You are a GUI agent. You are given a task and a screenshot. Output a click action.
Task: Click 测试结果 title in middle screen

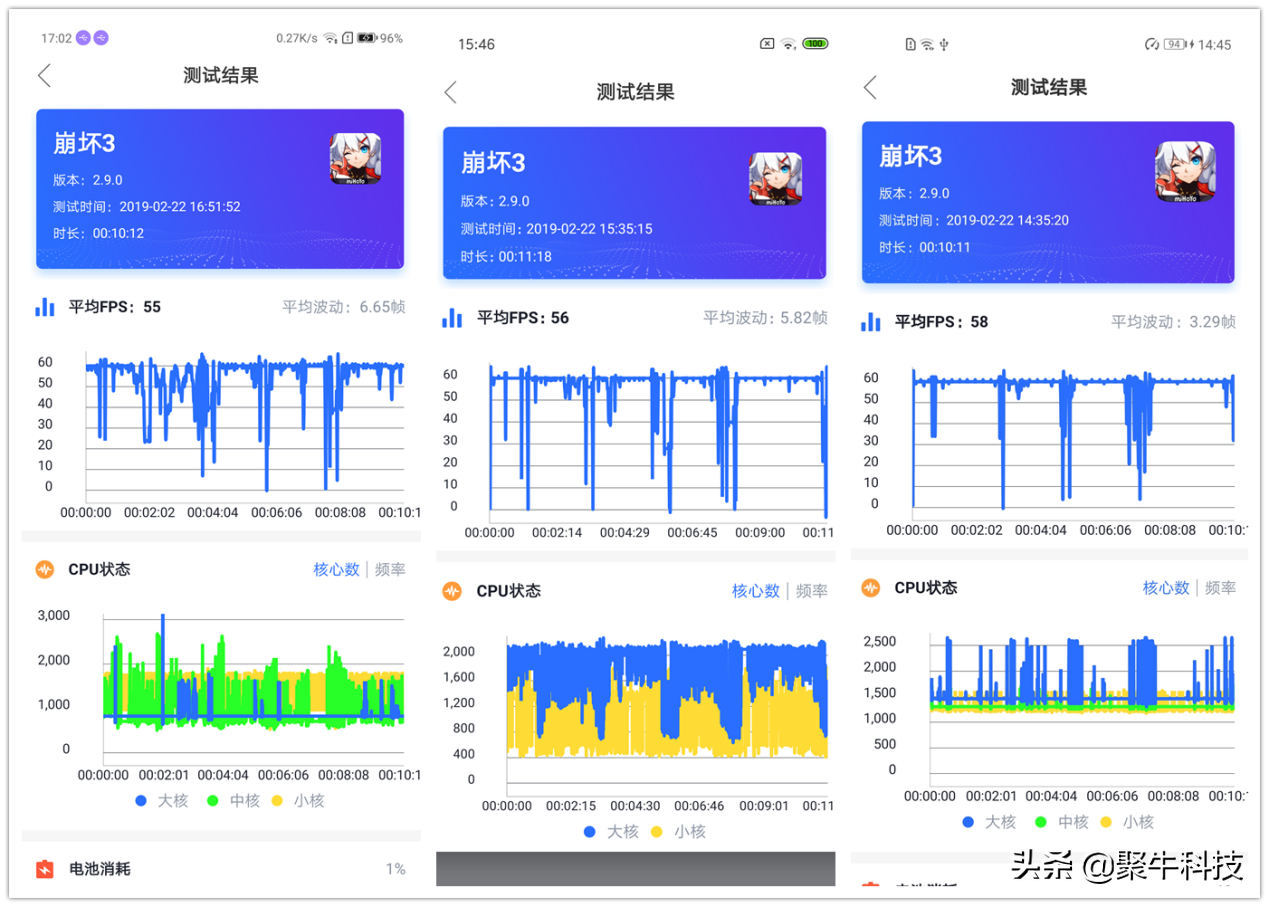click(636, 92)
